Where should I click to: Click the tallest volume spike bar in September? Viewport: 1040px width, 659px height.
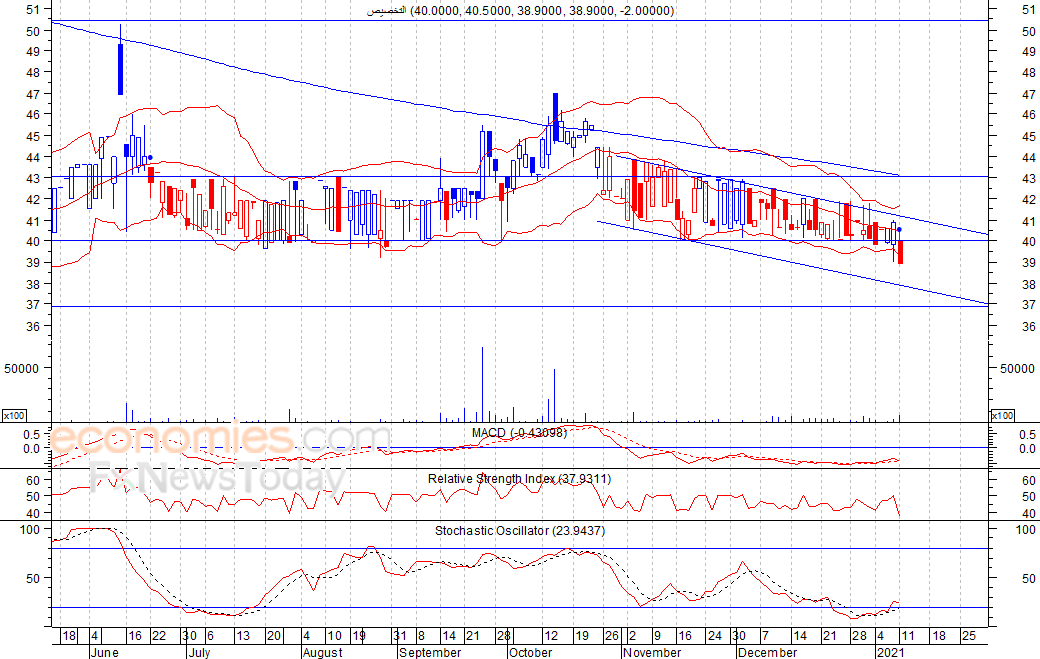click(482, 385)
